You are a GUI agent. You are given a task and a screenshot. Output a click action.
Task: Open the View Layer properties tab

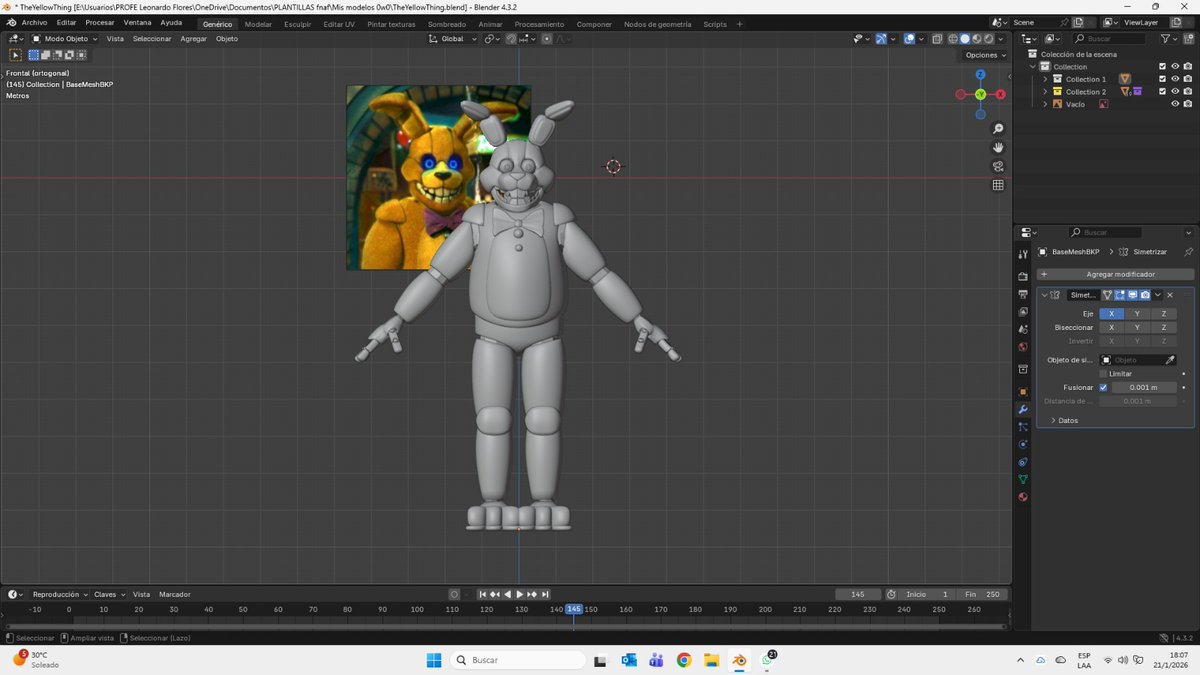pos(1023,311)
